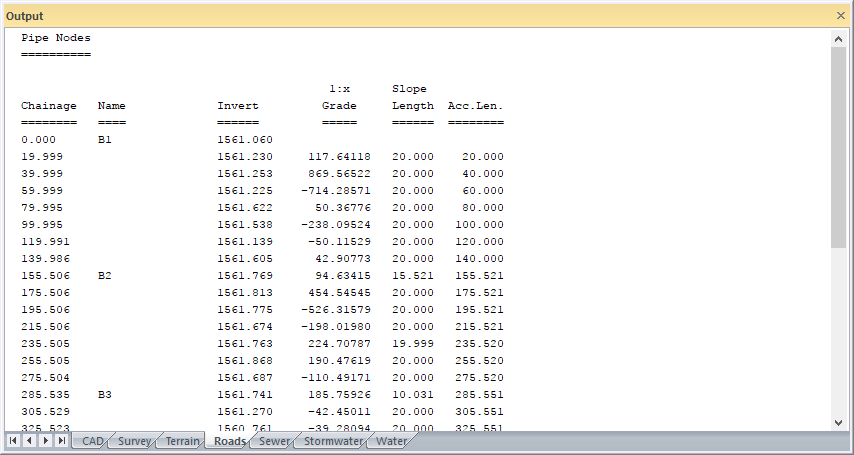Click the B2 node name entry

[105, 275]
